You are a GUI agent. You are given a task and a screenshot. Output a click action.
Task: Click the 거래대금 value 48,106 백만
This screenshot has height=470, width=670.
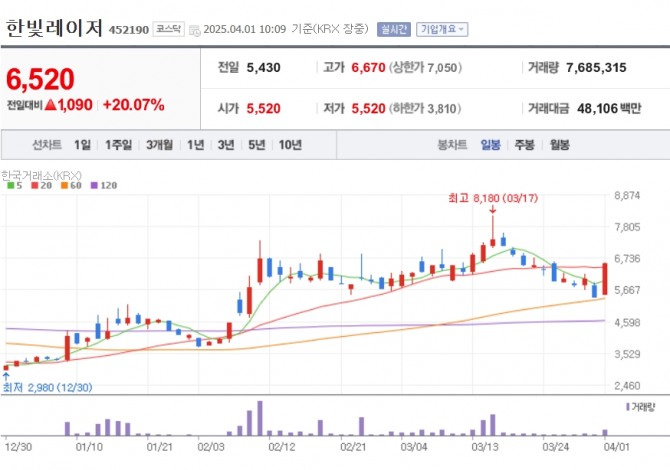(609, 109)
